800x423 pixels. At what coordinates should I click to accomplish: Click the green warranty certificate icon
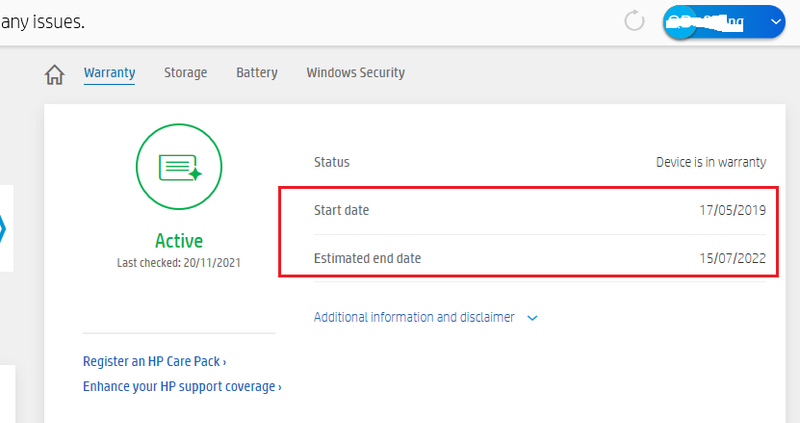(179, 167)
